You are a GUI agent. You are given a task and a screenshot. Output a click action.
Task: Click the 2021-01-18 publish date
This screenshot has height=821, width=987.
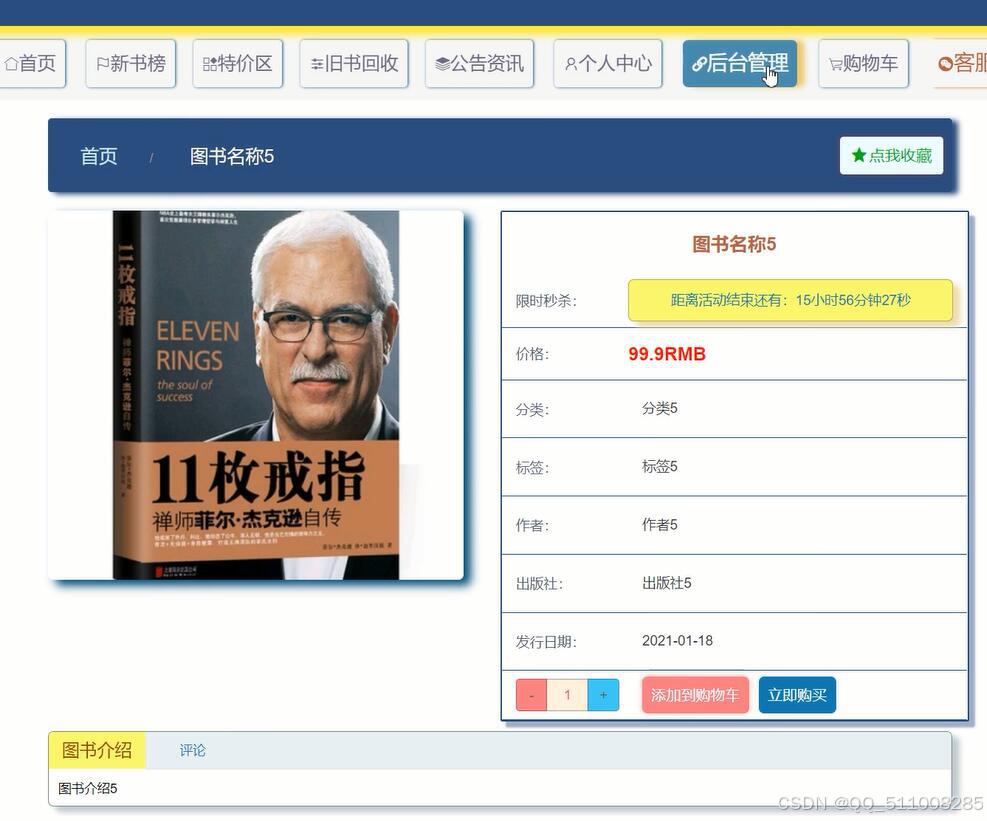click(677, 641)
